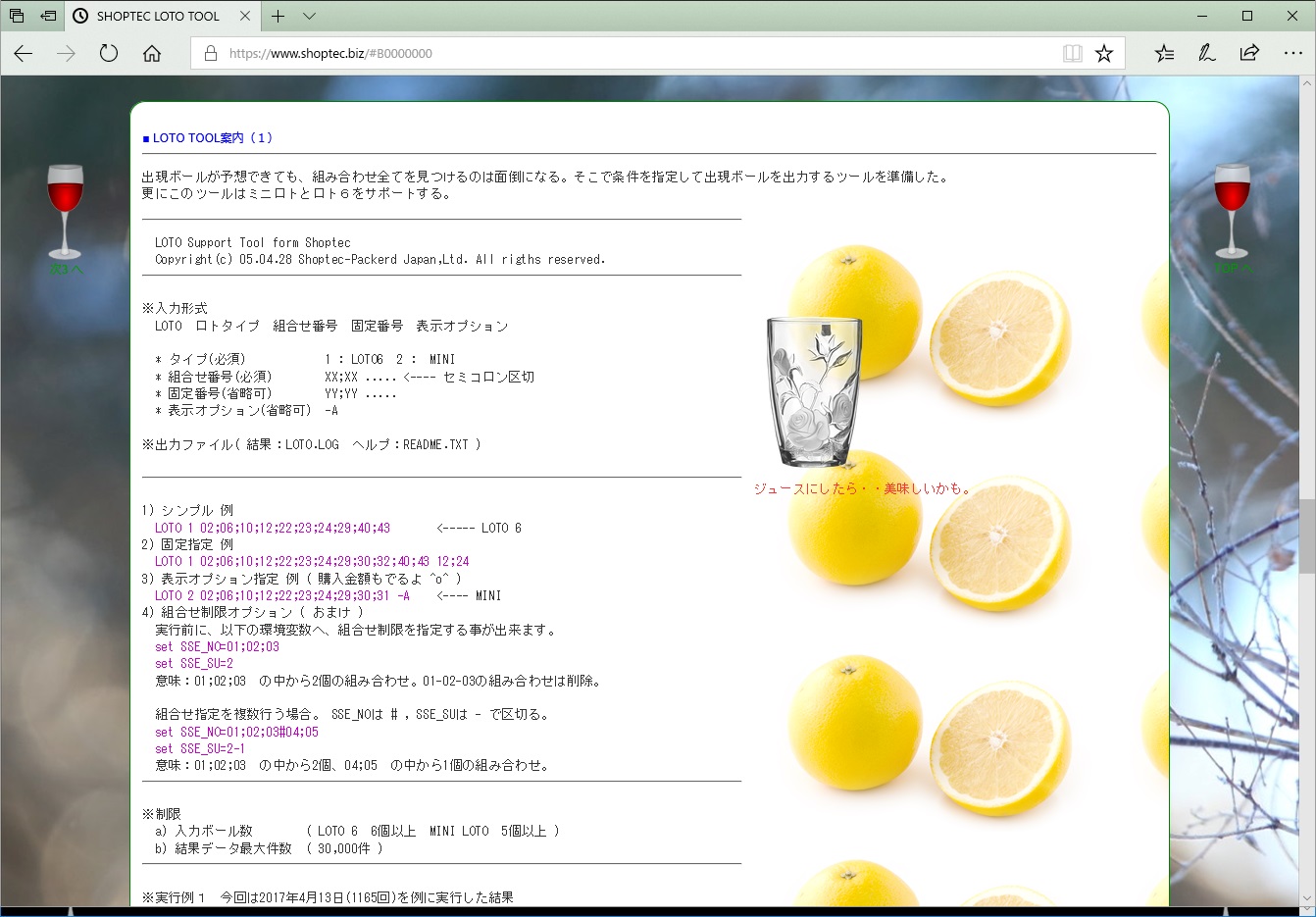Open the Favorites hub
This screenshot has width=1316, height=917.
click(x=1164, y=53)
